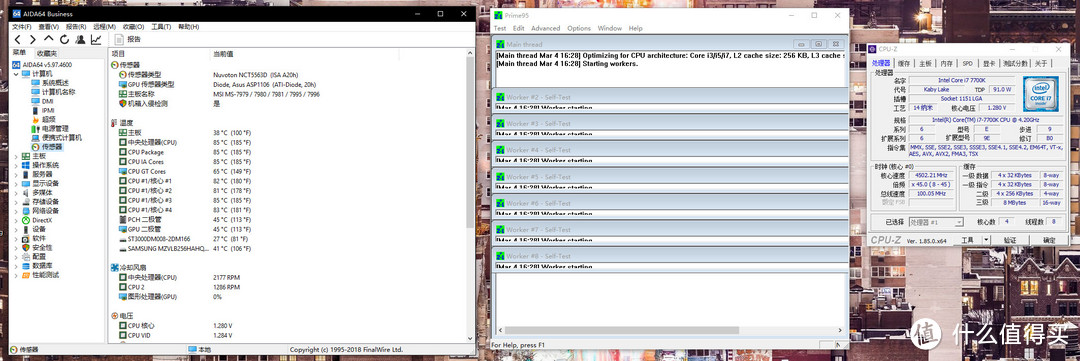The width and height of the screenshot is (1080, 361).
Task: Switch to the 收藏夹 tab in AIDA64
Action: click(47, 53)
